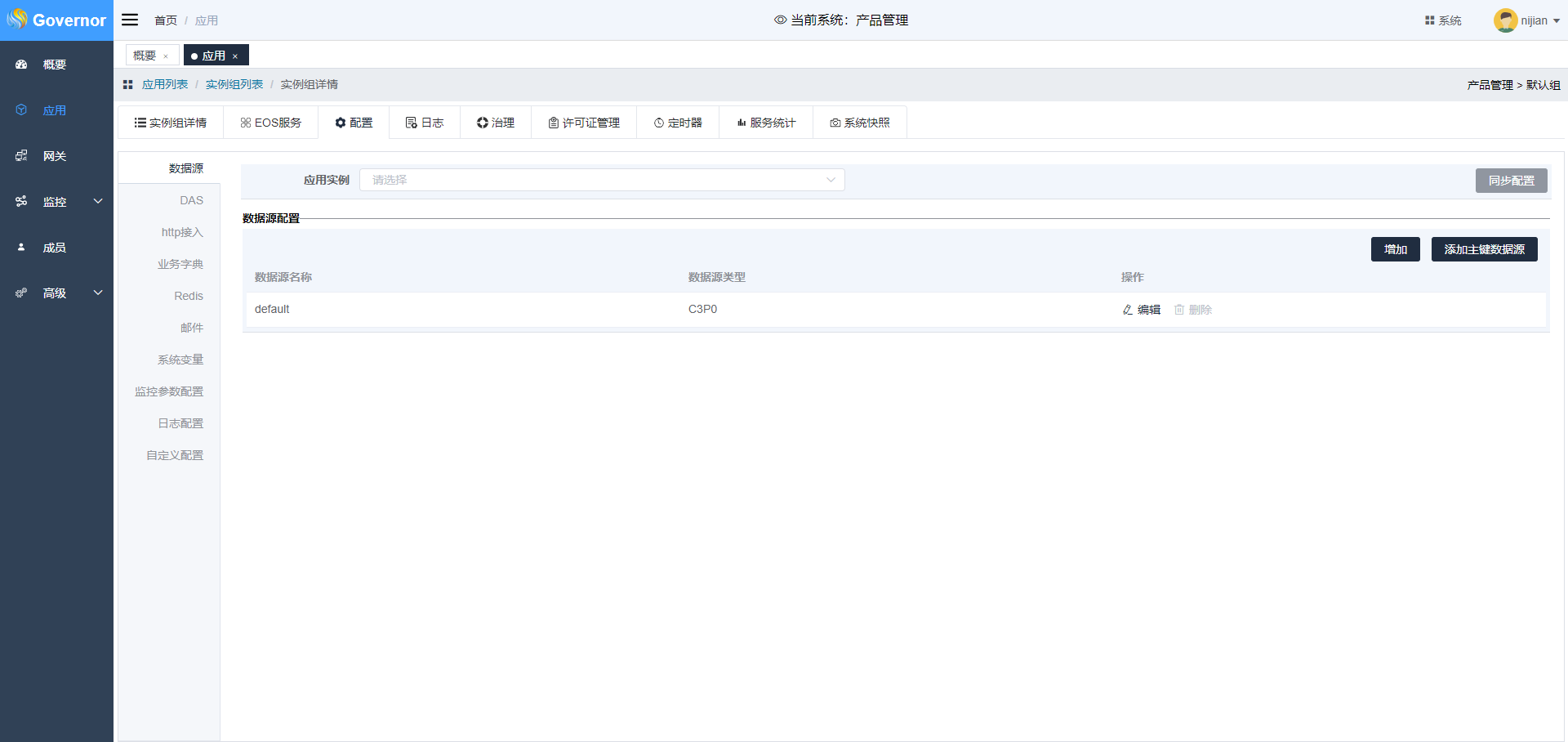Screen dimensions: 1568x742
Task: Click the 添加主键数据源 button
Action: click(1484, 249)
